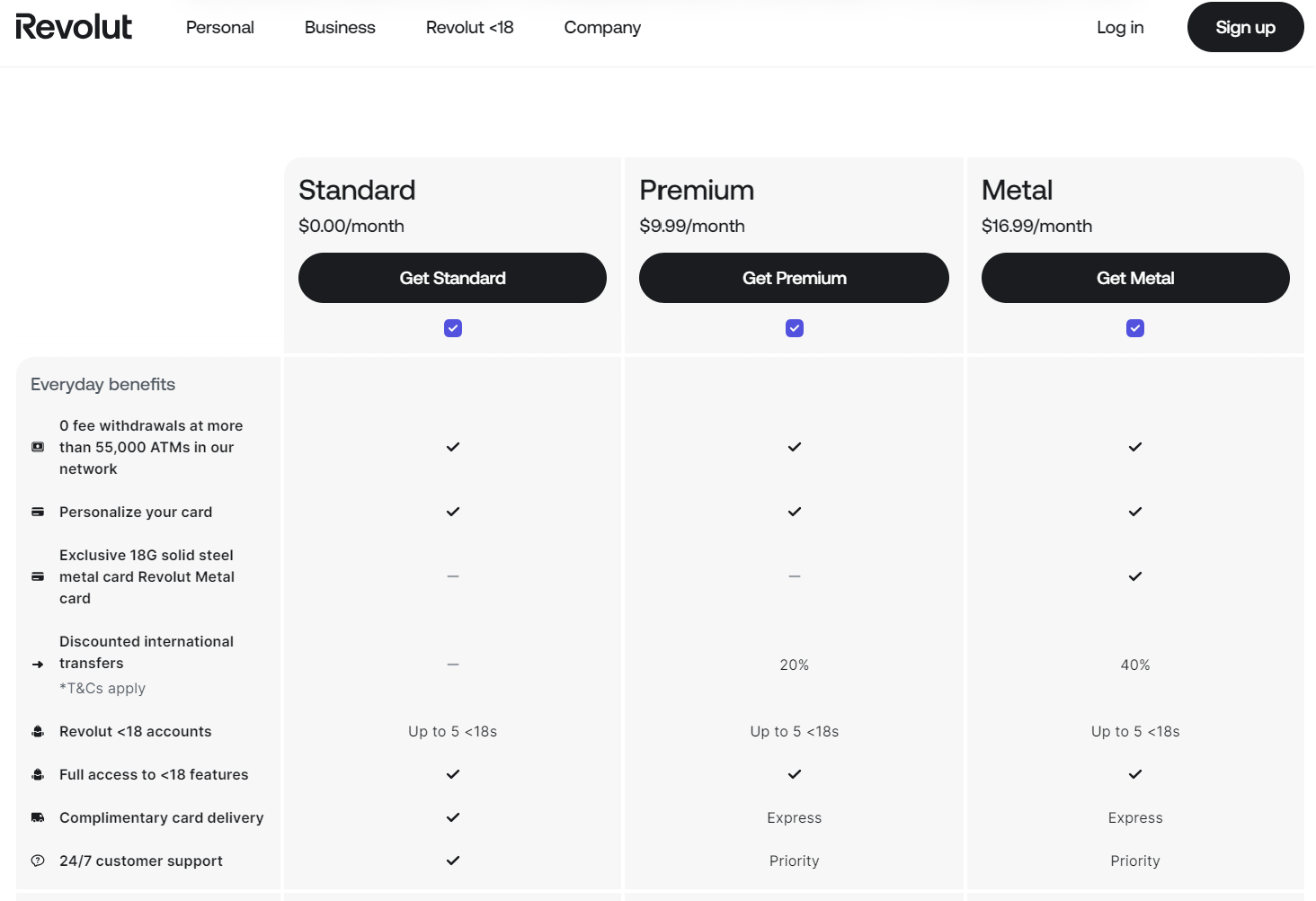Open the Company menu
This screenshot has width=1316, height=901.
tap(602, 27)
